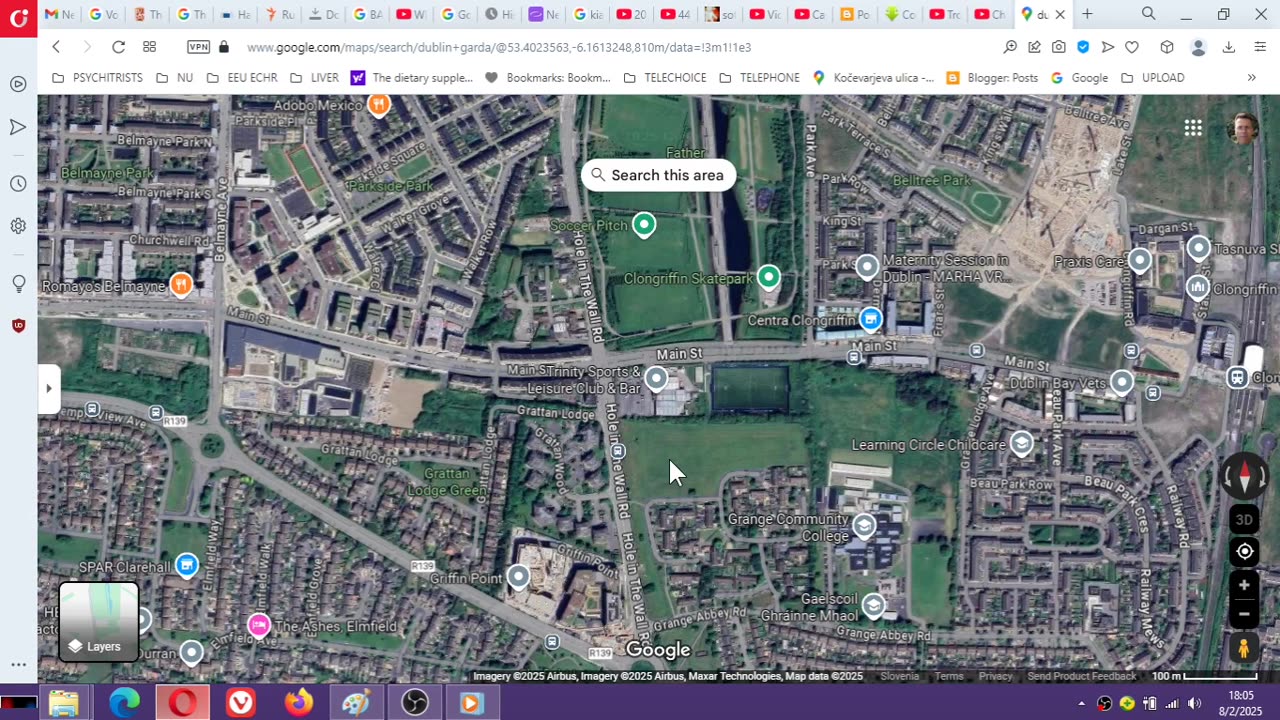Open the Privacy link in map footer
1280x720 pixels.
point(996,677)
